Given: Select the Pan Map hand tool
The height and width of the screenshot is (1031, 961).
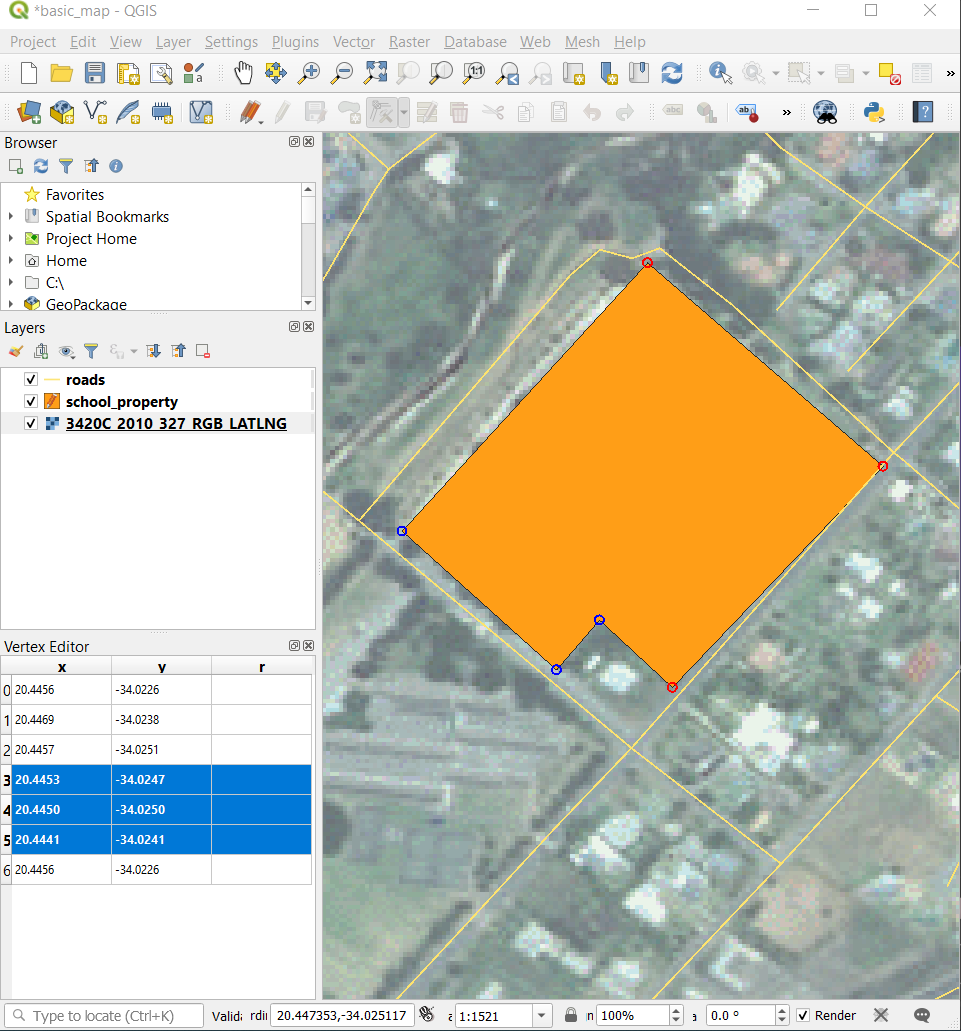Looking at the screenshot, I should click(x=243, y=73).
